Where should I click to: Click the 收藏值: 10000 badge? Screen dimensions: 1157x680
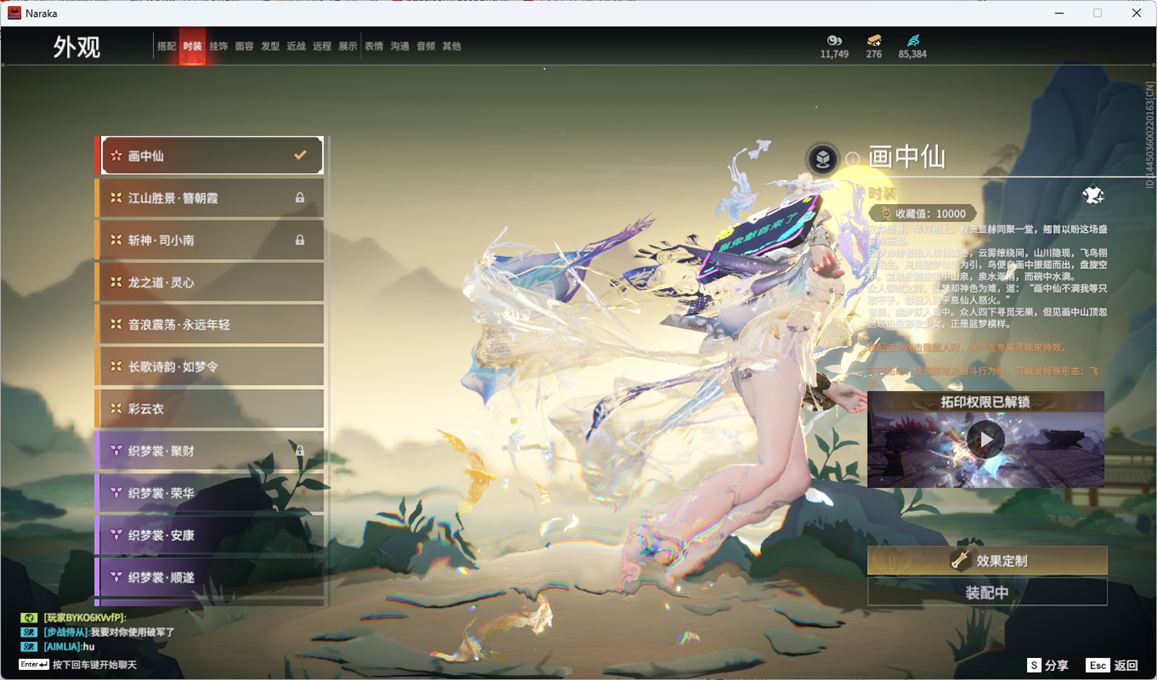point(923,213)
